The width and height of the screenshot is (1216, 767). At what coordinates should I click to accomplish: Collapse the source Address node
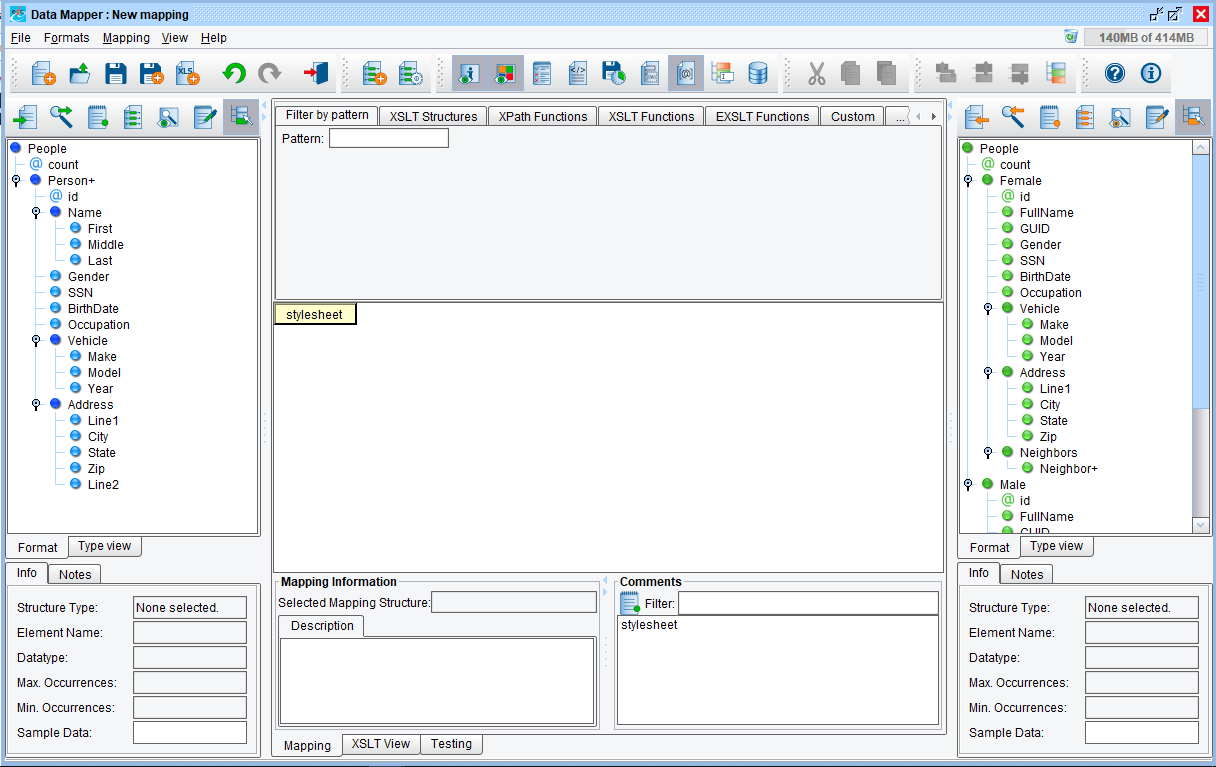(36, 405)
